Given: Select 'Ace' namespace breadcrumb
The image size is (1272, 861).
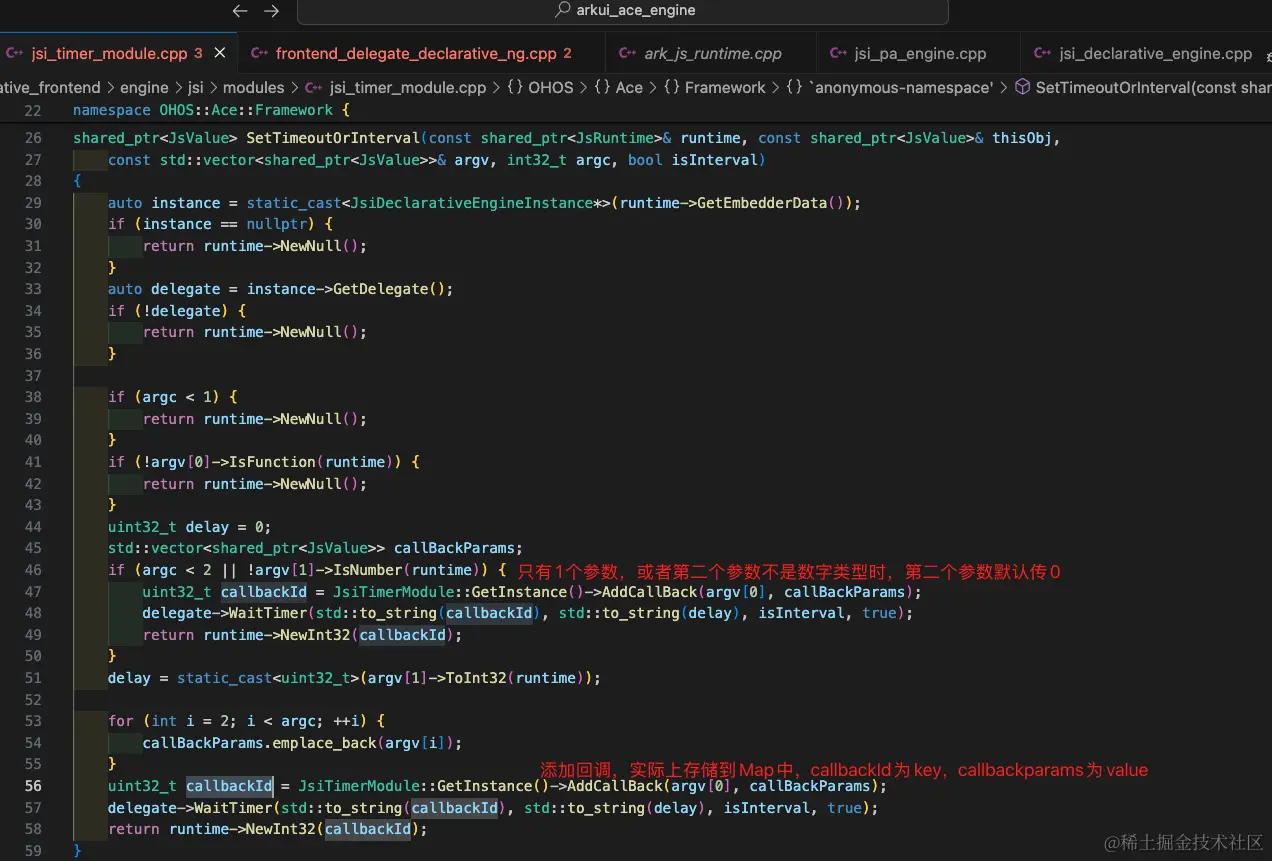Looking at the screenshot, I should 629,87.
